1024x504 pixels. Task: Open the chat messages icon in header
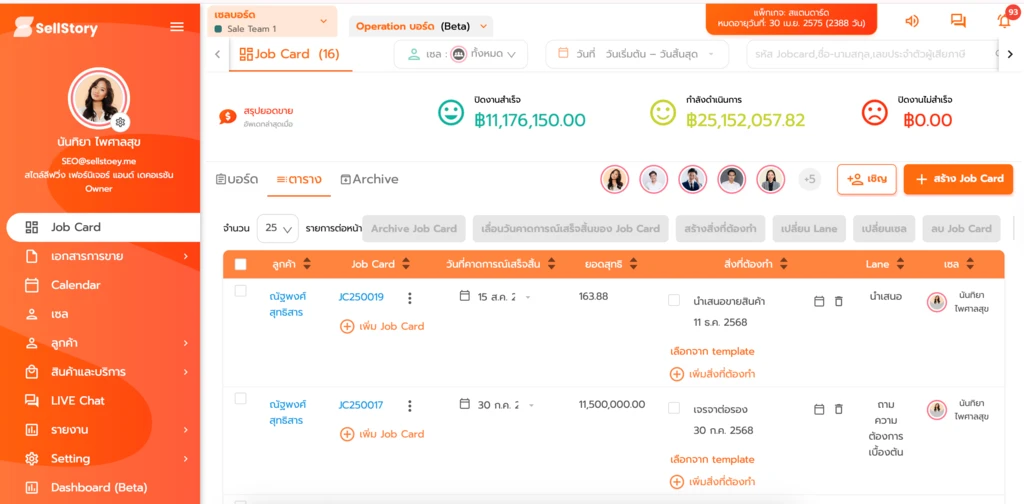958,21
